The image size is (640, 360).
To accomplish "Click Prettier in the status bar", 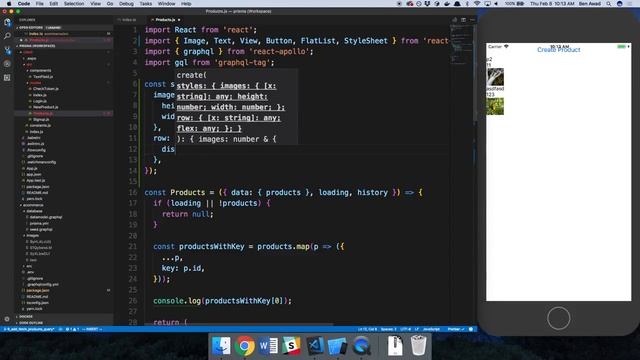I will pyautogui.click(x=456, y=329).
